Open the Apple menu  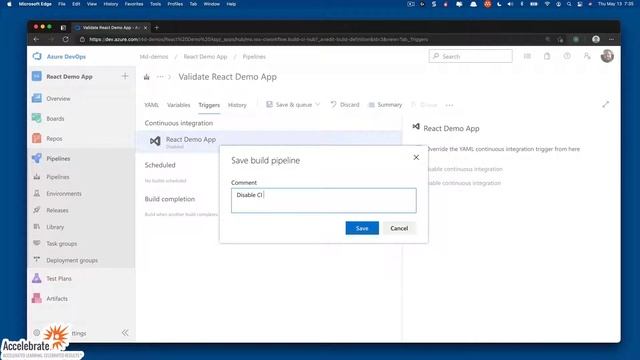tap(9, 4)
